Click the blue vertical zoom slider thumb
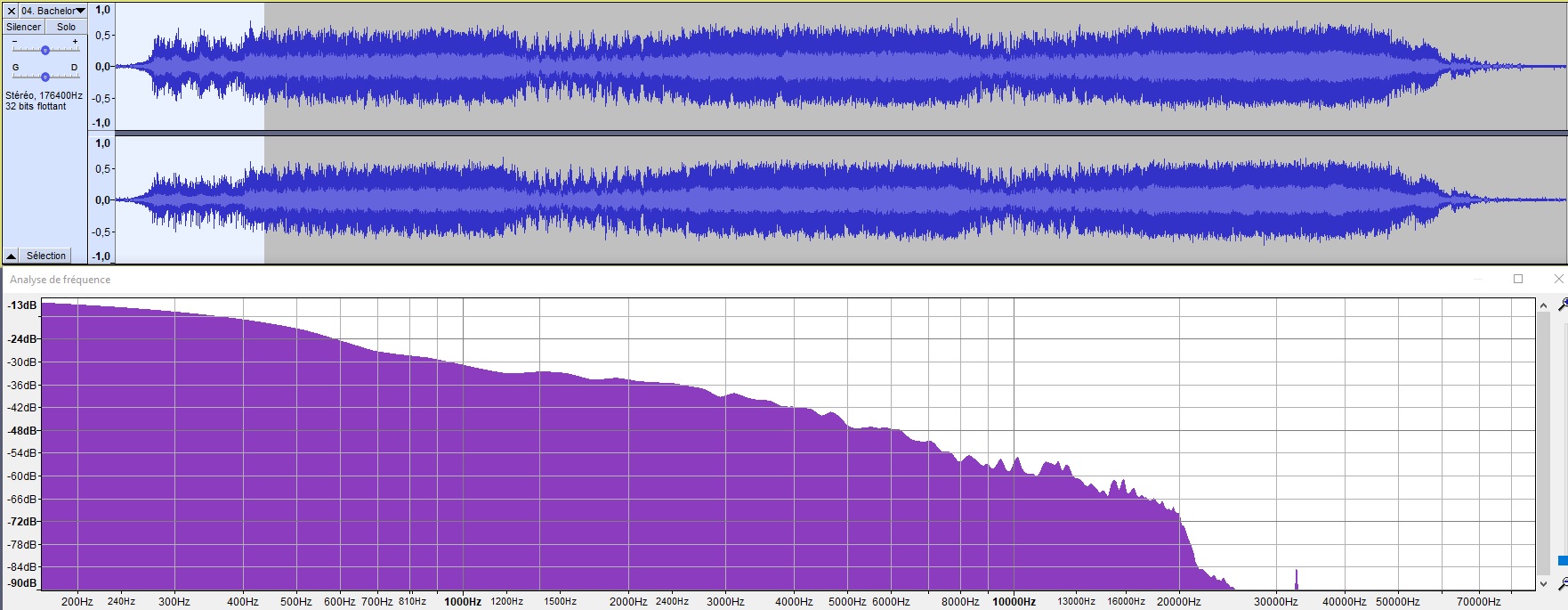 click(x=1563, y=561)
